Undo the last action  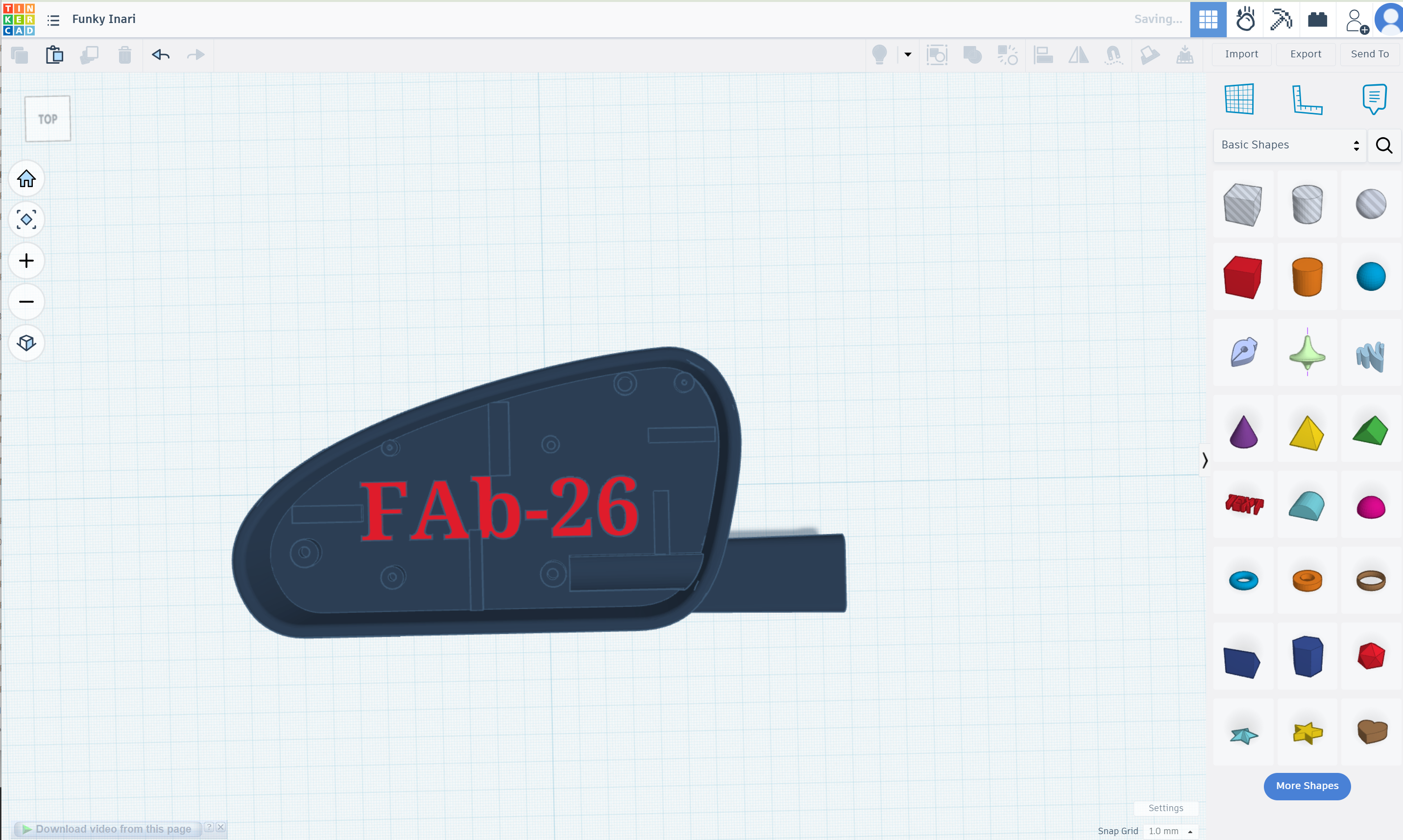161,55
